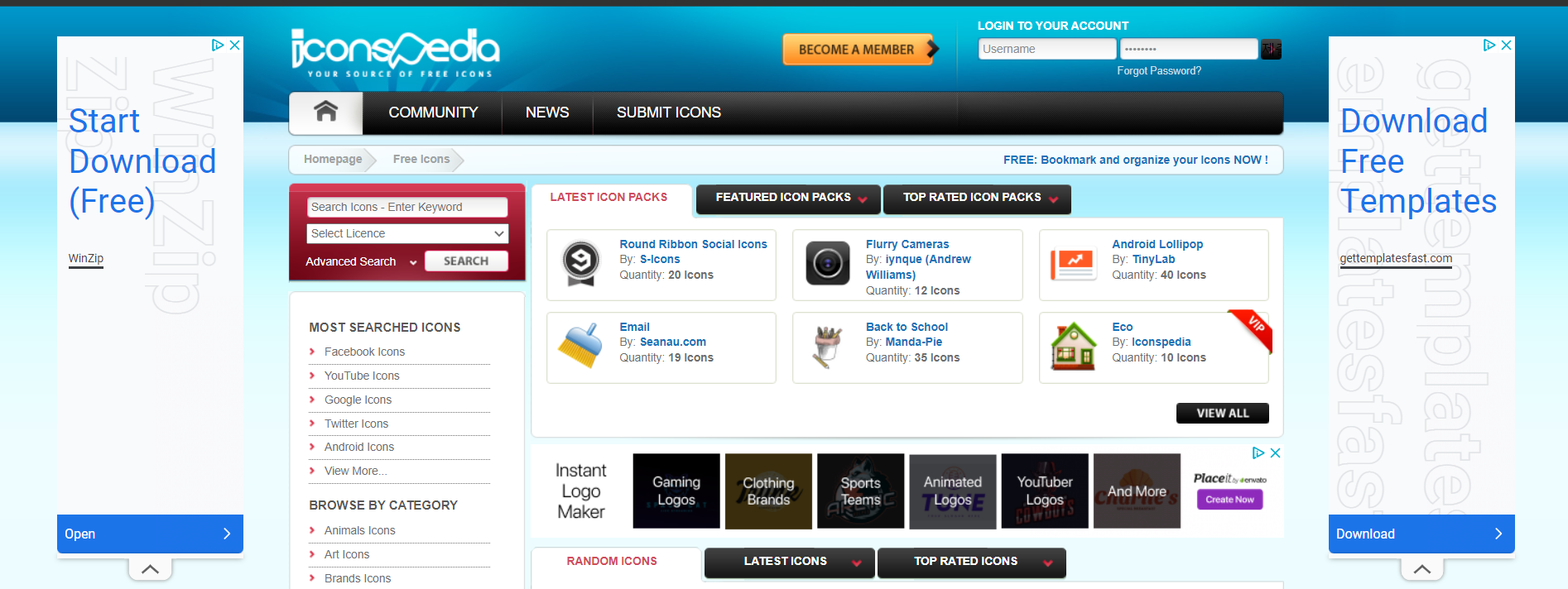Click Become a Member button

859,50
